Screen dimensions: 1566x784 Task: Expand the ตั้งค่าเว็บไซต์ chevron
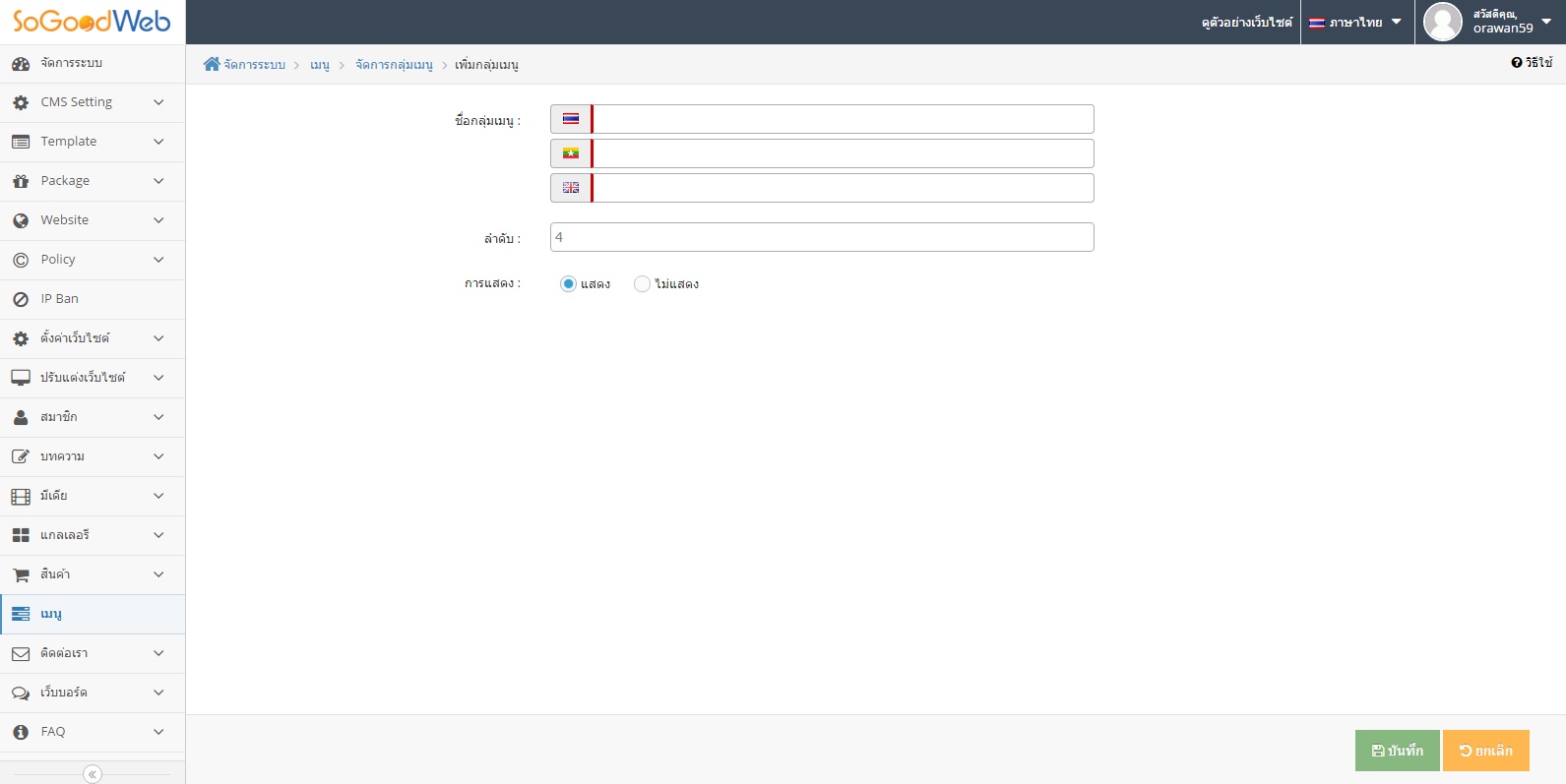click(158, 338)
